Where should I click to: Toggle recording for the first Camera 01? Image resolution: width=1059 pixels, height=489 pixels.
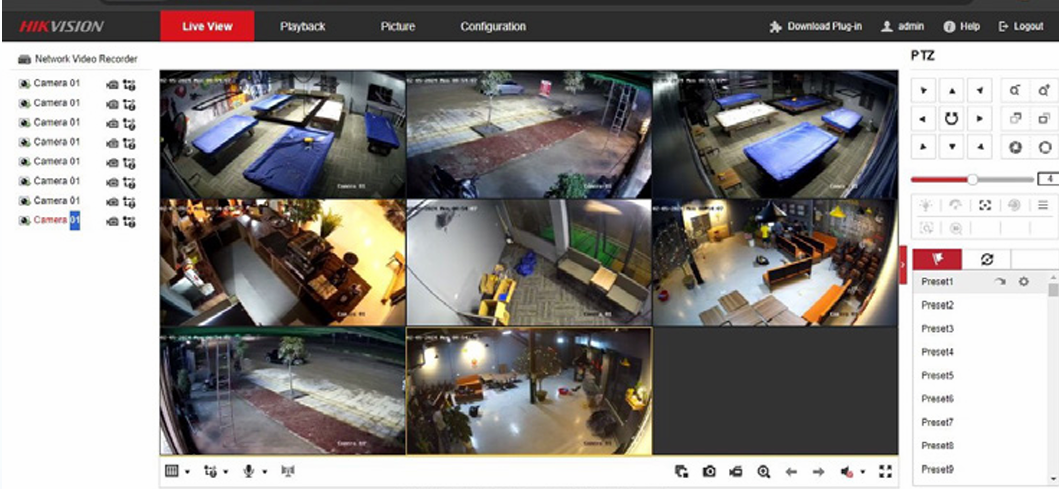pyautogui.click(x=112, y=84)
